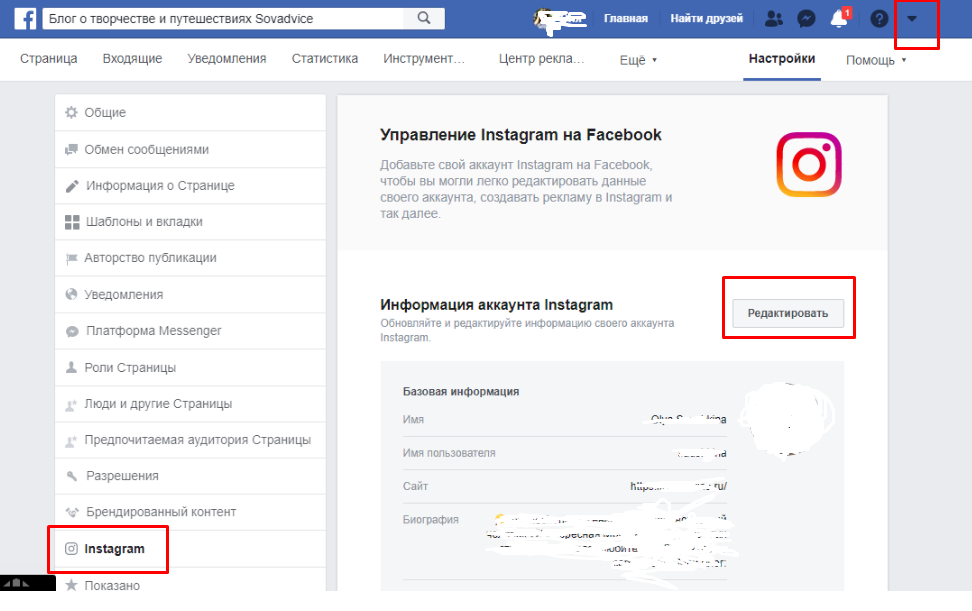The image size is (972, 611).
Task: Click the Имя пользователя row
Action: point(564,453)
